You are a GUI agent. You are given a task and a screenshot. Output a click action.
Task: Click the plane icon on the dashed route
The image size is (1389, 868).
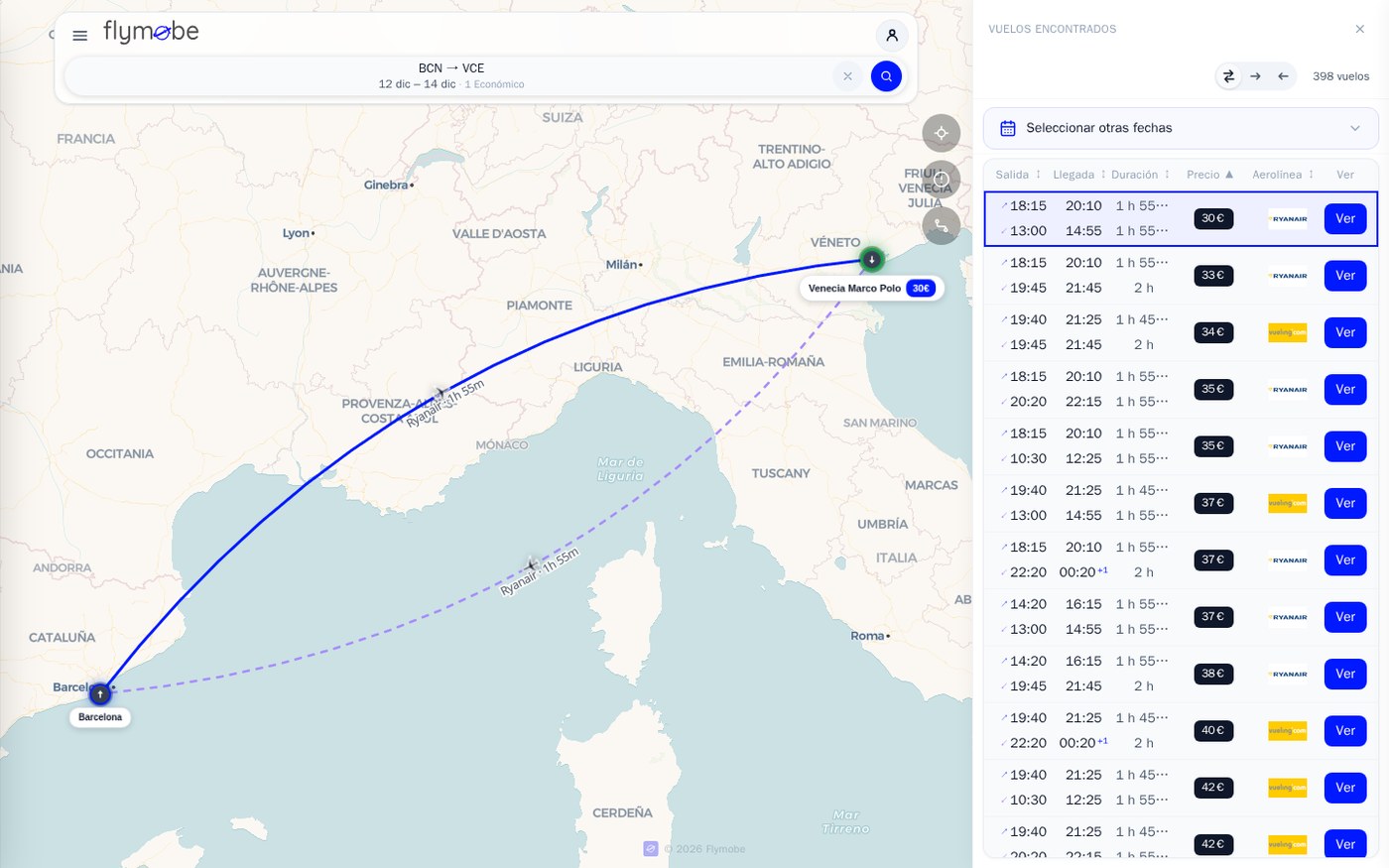532,565
